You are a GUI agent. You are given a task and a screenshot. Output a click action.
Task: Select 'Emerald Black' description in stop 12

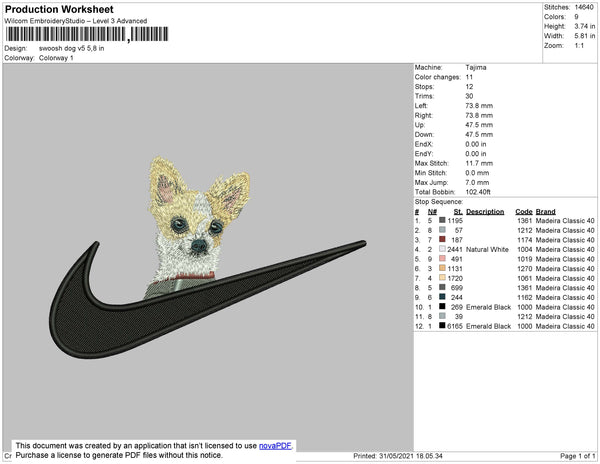click(489, 326)
